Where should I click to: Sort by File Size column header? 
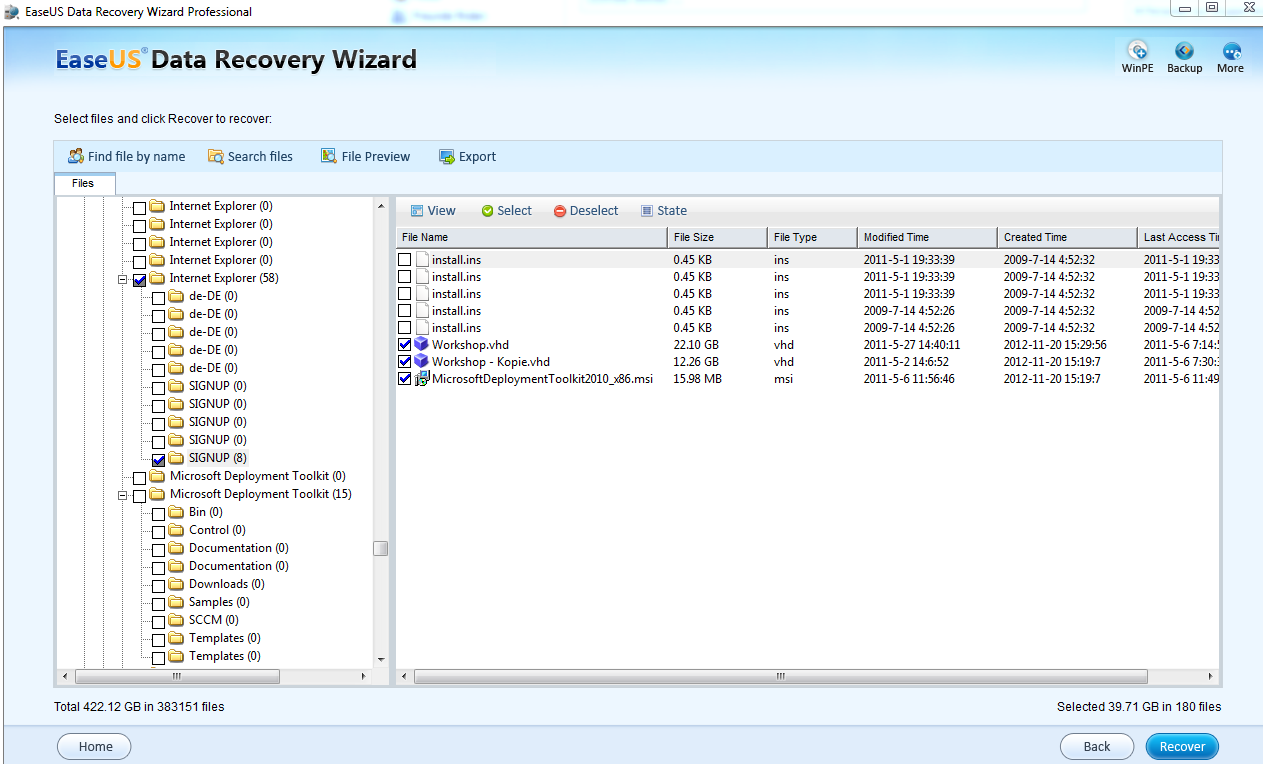(717, 237)
